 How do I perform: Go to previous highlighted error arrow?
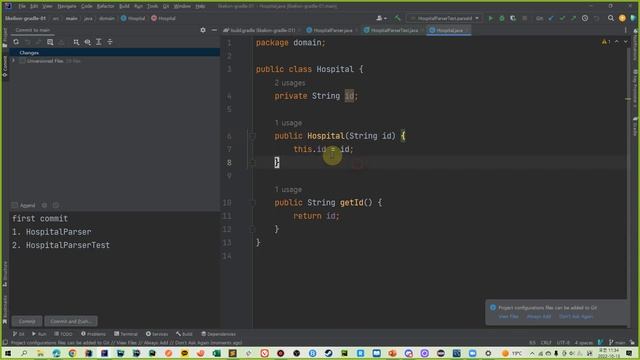coord(617,42)
